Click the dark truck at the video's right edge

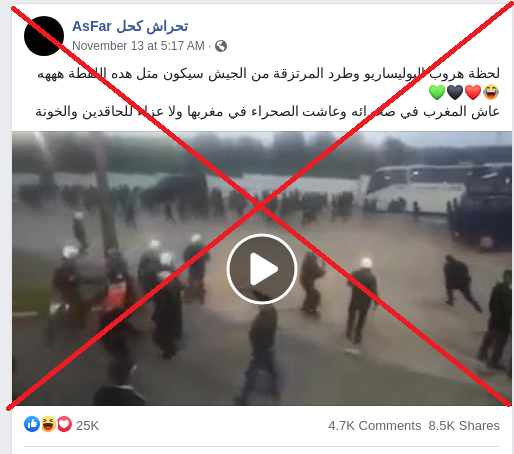(x=480, y=207)
